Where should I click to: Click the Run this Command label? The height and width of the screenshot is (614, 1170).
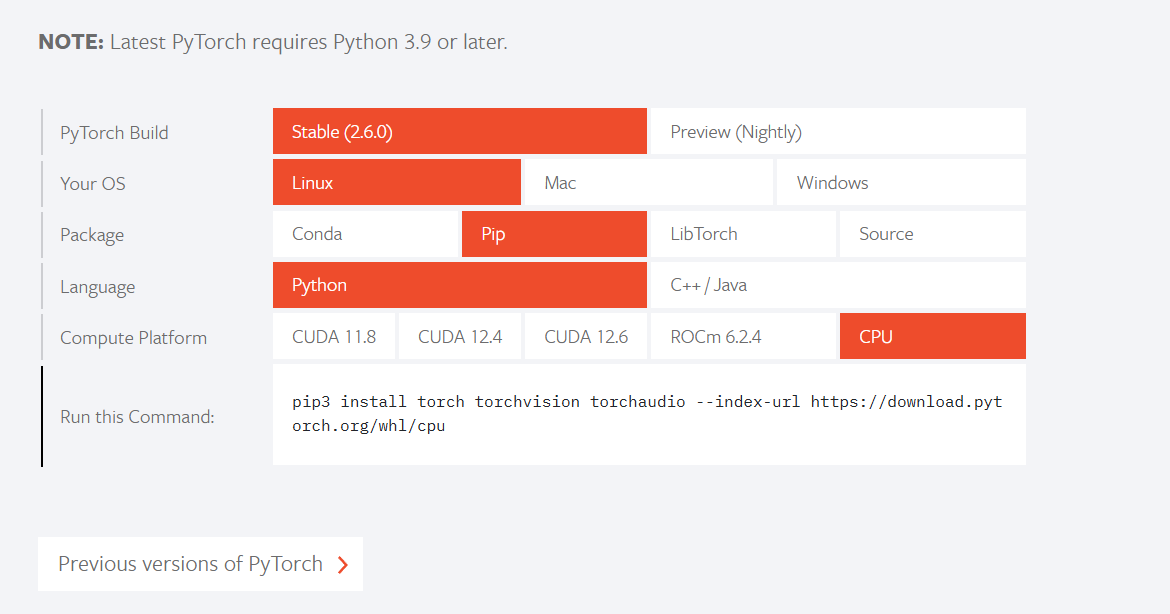pyautogui.click(x=137, y=416)
